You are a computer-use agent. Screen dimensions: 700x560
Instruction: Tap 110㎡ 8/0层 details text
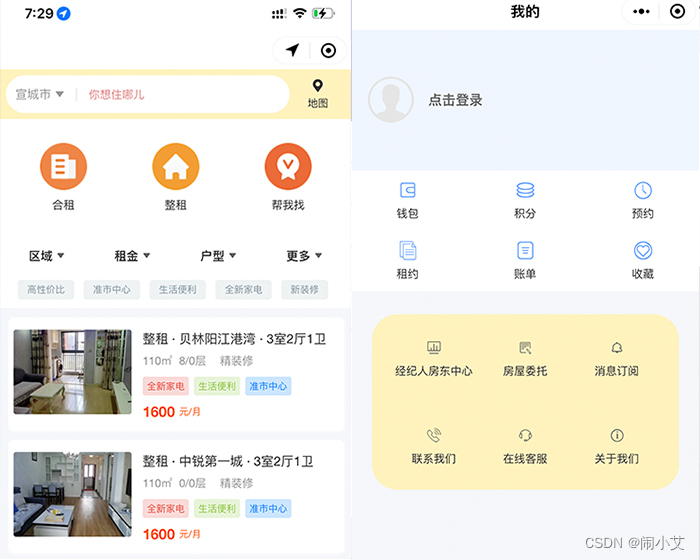(175, 361)
